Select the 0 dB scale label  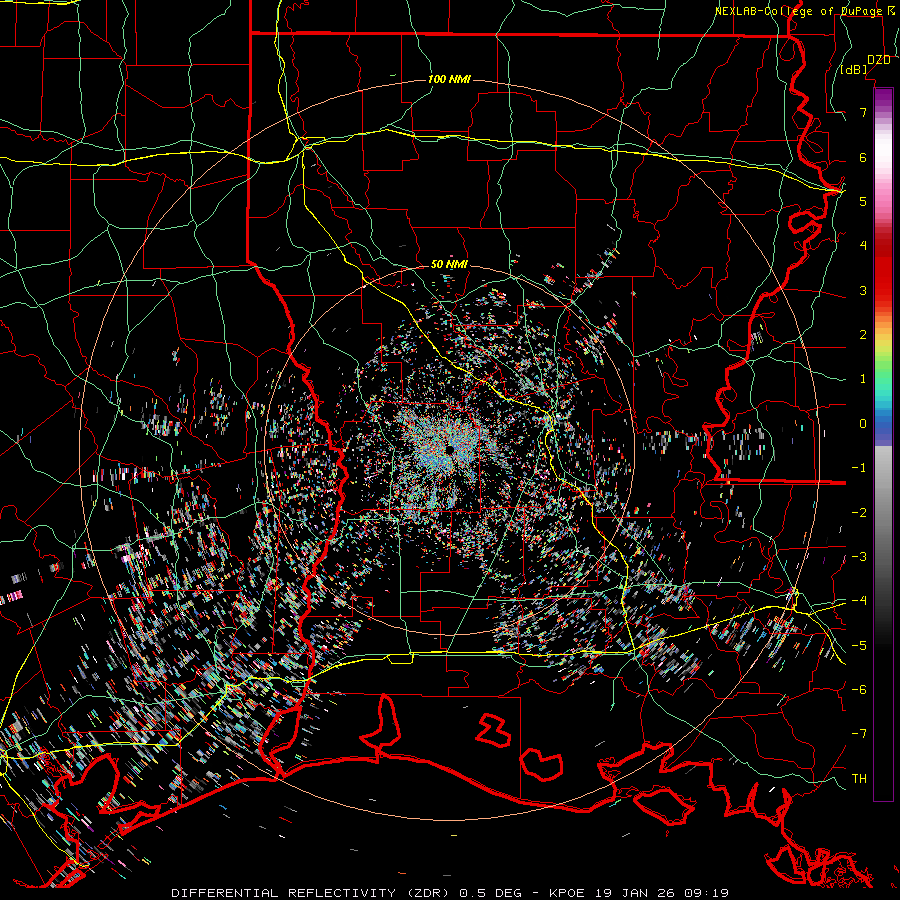click(863, 424)
